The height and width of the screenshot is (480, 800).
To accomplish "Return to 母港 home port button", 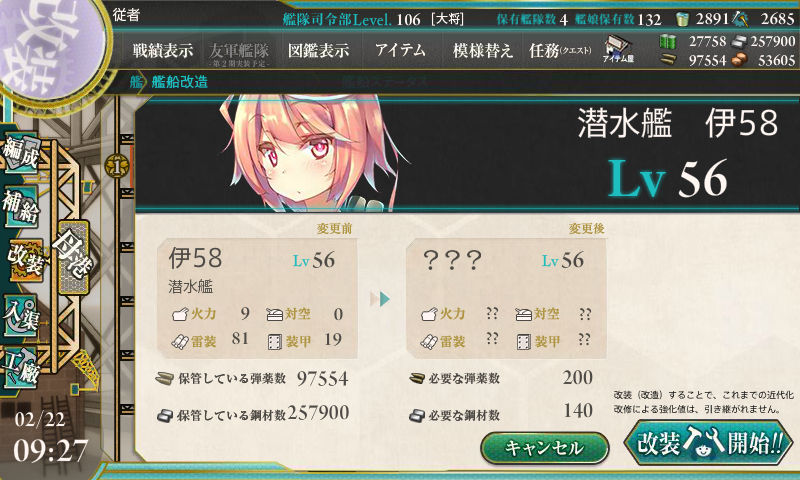I will point(73,257).
